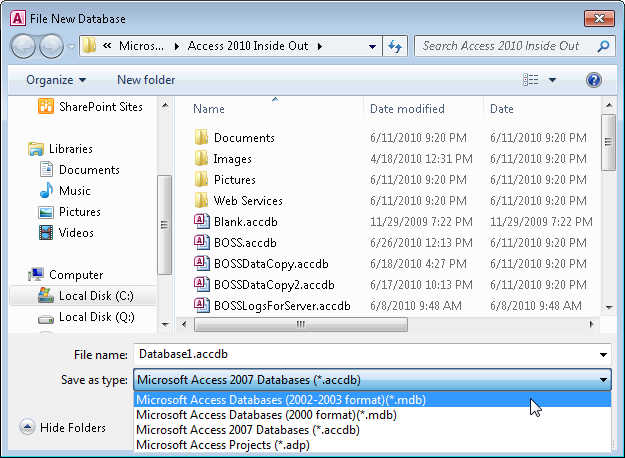Collapse the Save as type combo box
The image size is (625, 458).
point(603,380)
